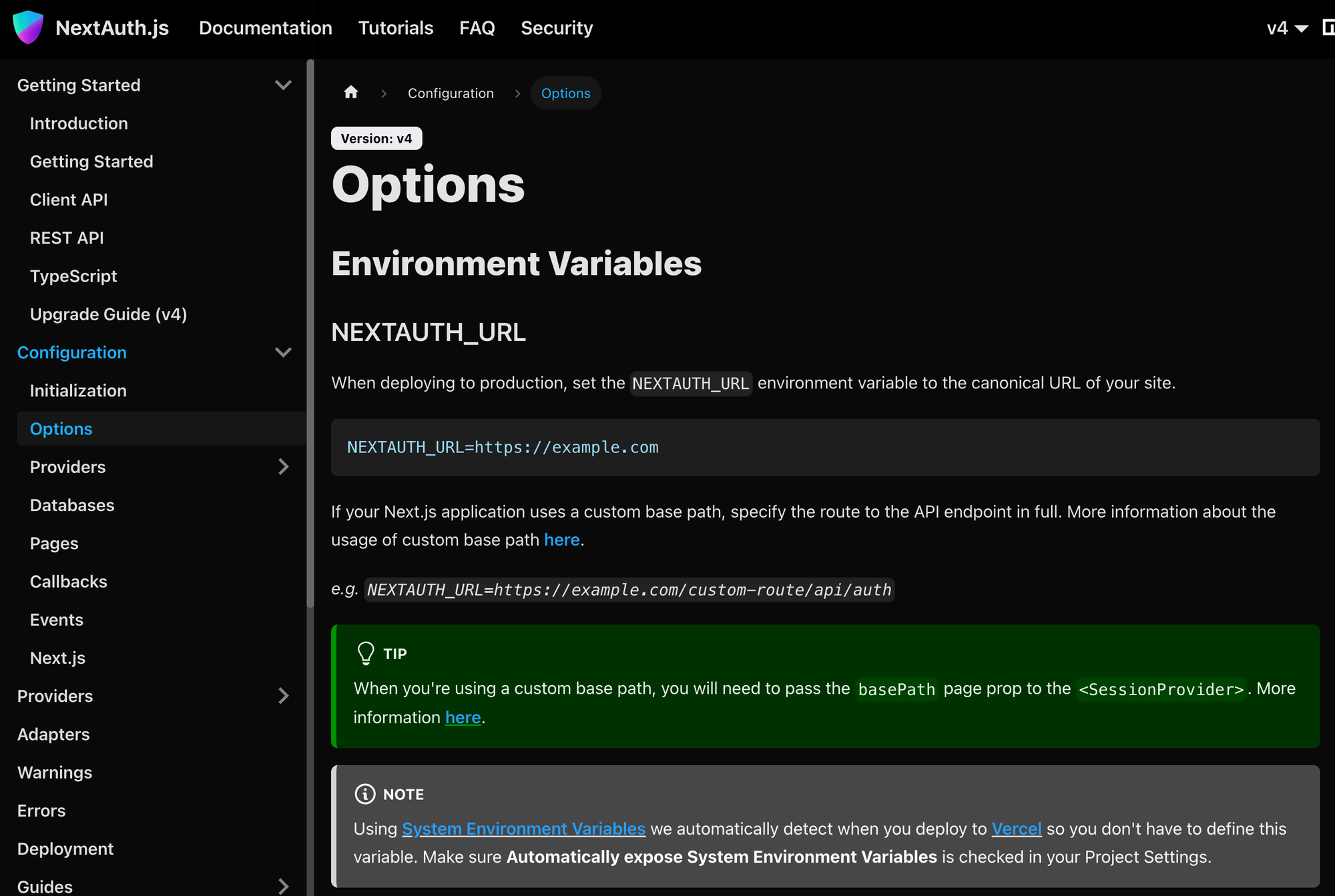The image size is (1335, 896).
Task: Click the 'Version: v4' badge
Action: click(376, 138)
